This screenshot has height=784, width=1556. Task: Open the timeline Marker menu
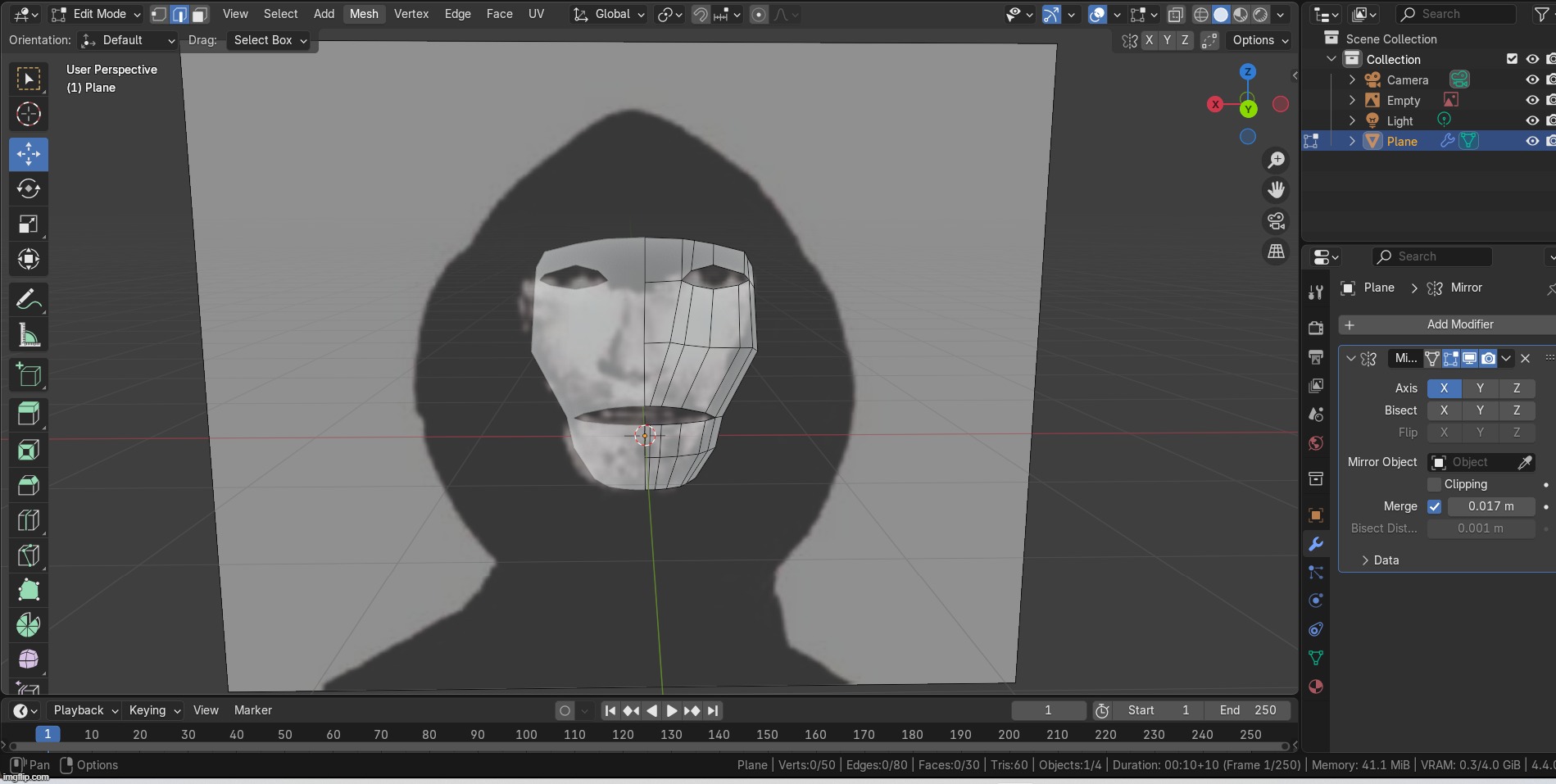click(x=252, y=710)
